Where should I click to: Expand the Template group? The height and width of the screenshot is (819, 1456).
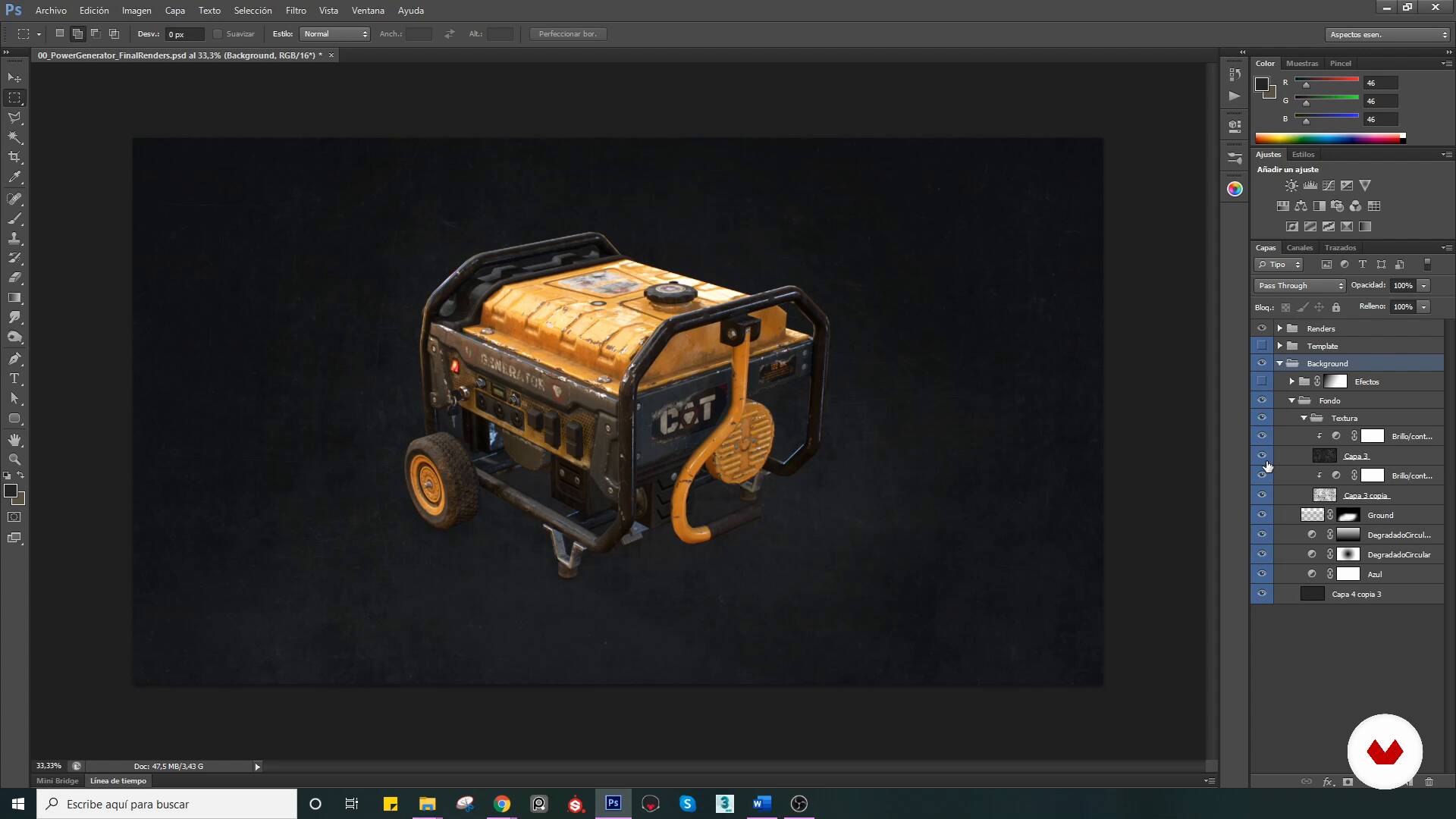point(1280,346)
